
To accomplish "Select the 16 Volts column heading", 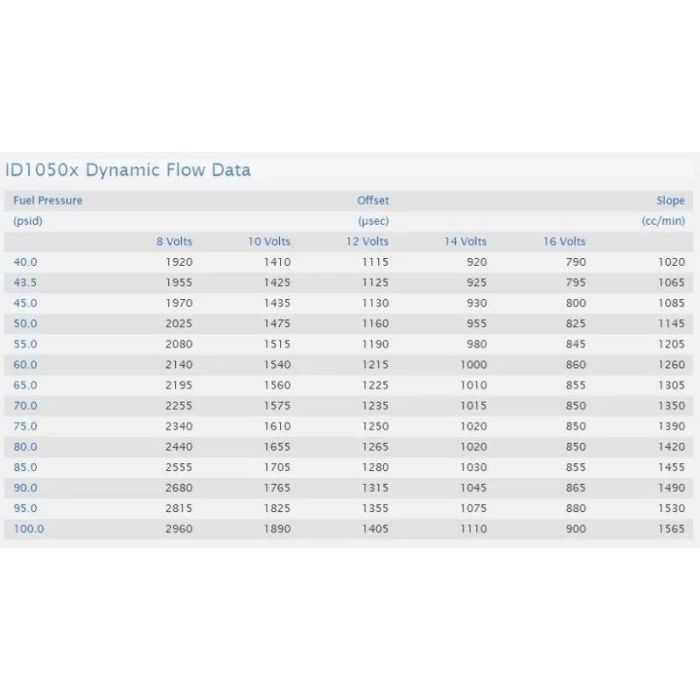I will pyautogui.click(x=564, y=241).
